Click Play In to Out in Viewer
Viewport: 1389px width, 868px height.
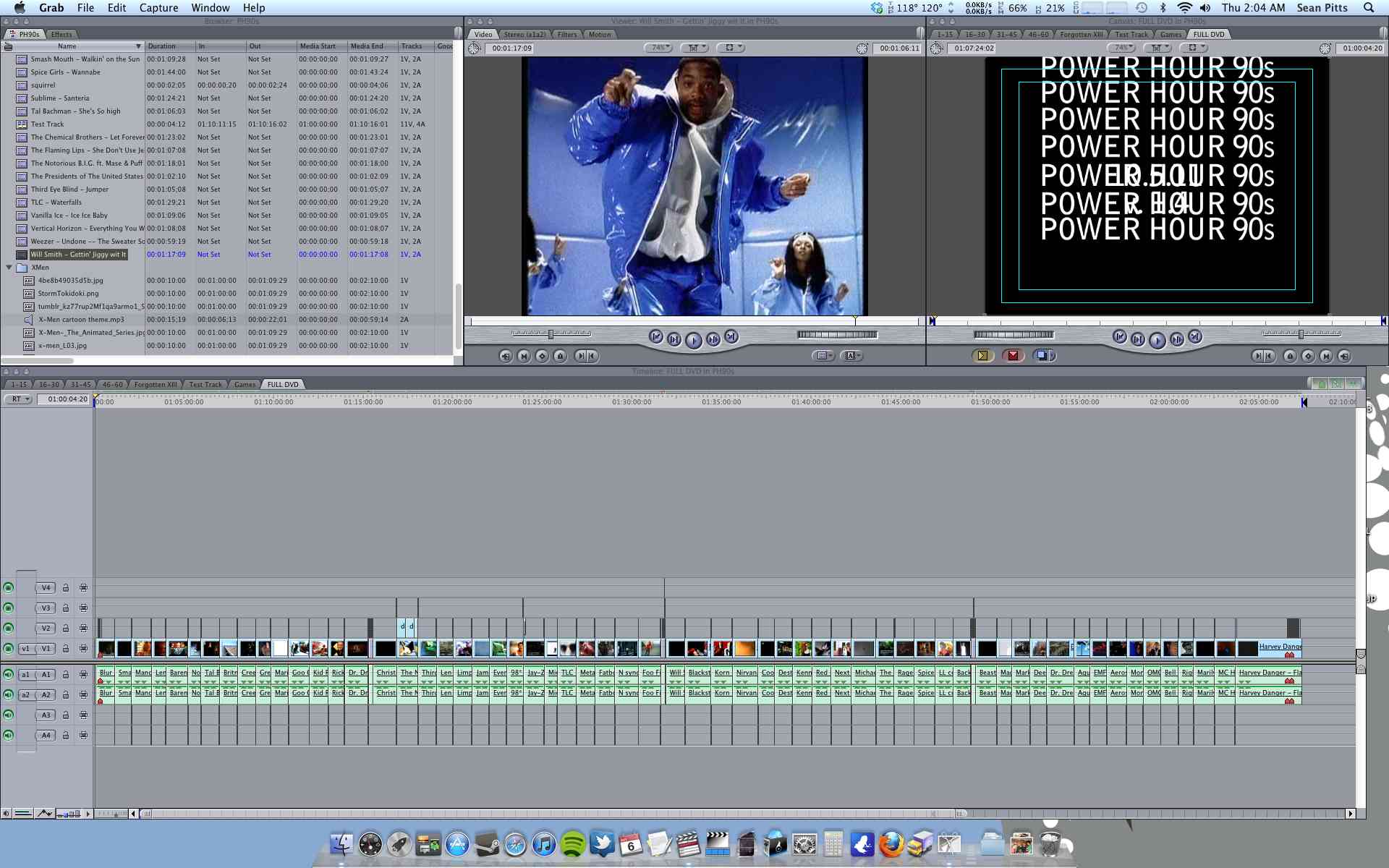[x=674, y=339]
